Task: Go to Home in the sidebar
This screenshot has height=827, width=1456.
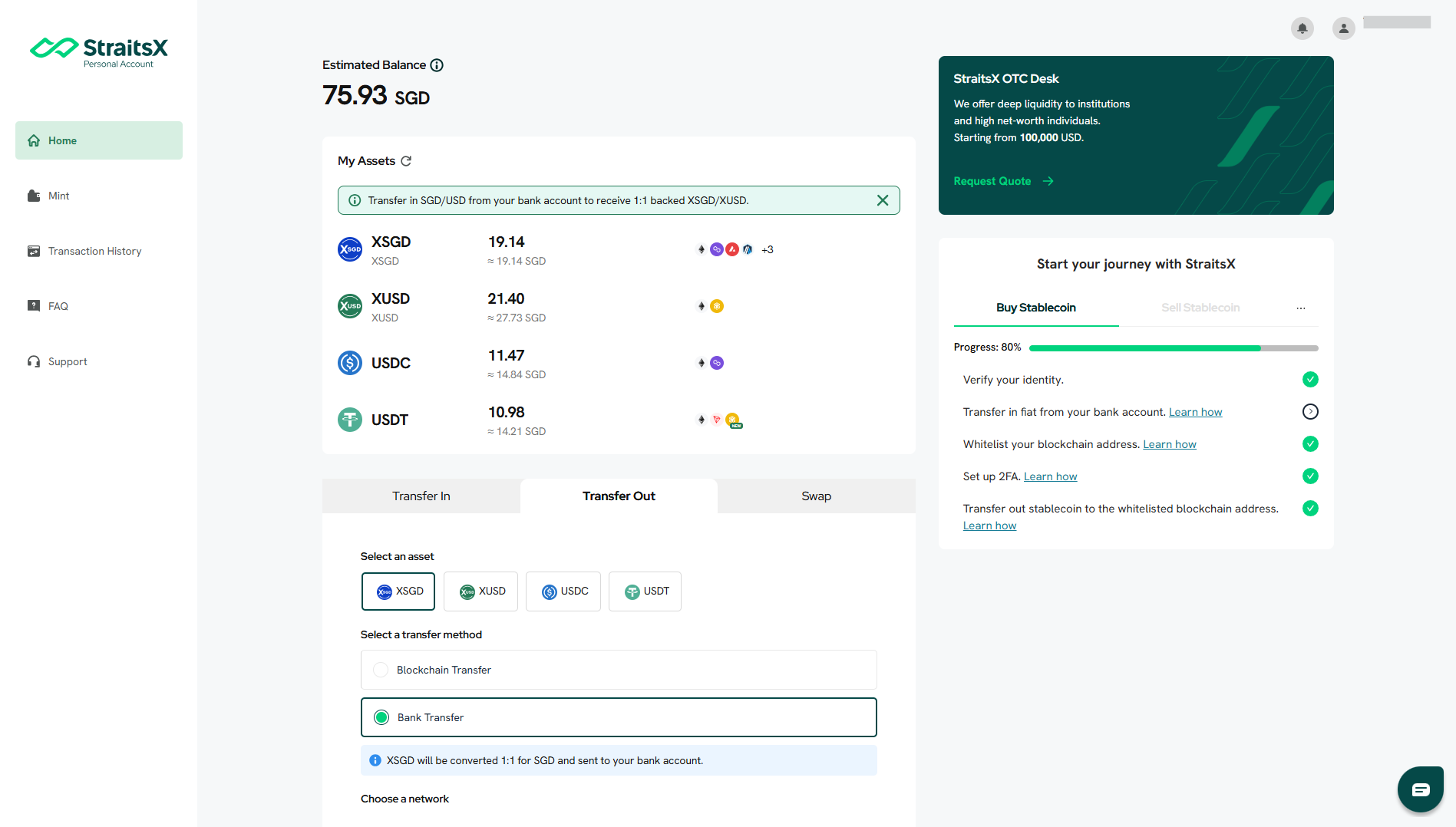Action: [99, 140]
